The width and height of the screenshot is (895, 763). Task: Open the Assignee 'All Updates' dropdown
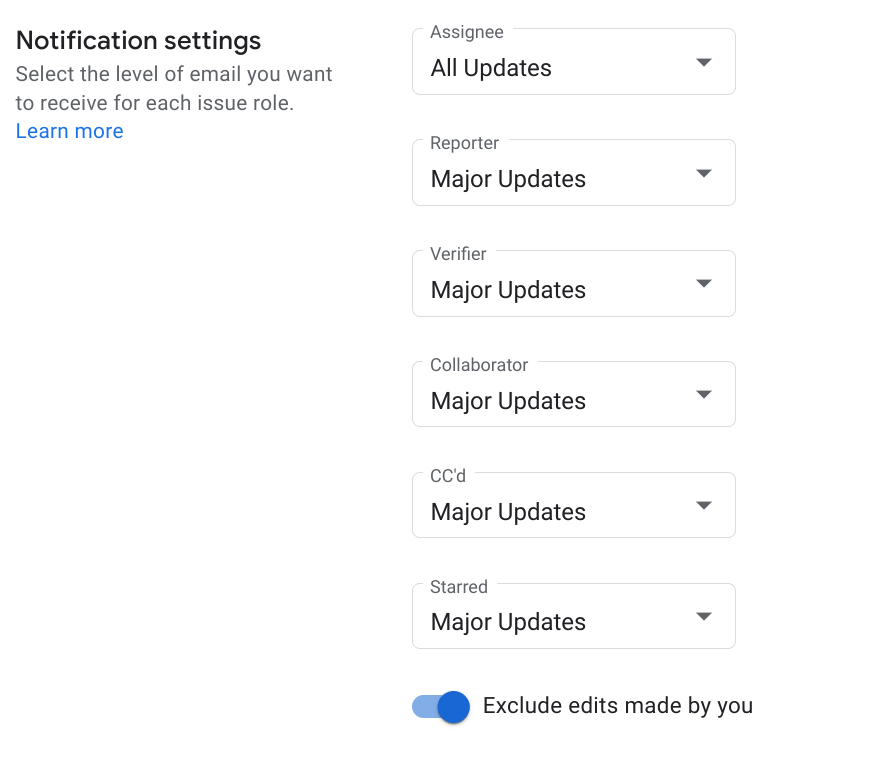pyautogui.click(x=574, y=62)
